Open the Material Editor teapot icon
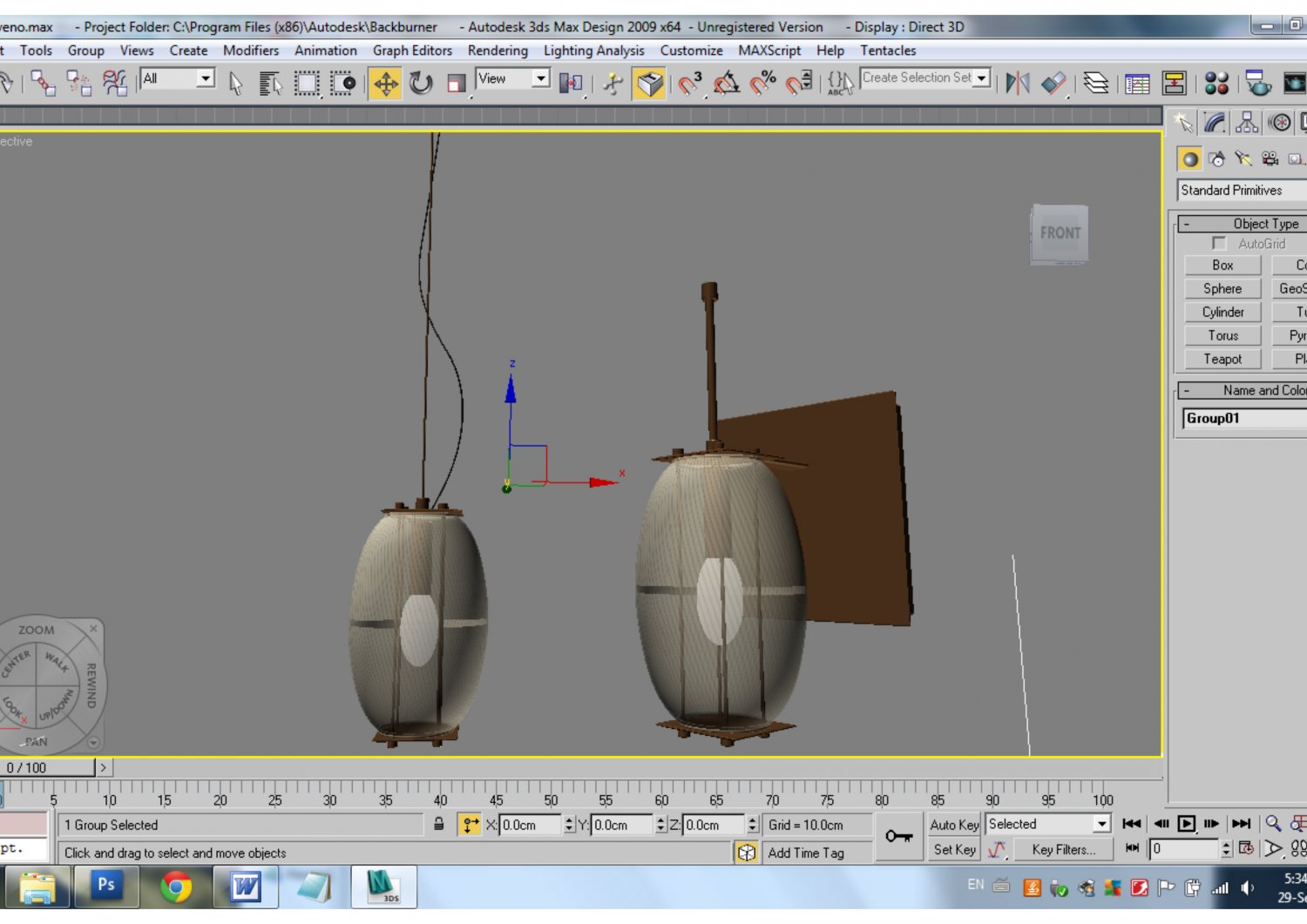This screenshot has width=1307, height=924. 1218,84
